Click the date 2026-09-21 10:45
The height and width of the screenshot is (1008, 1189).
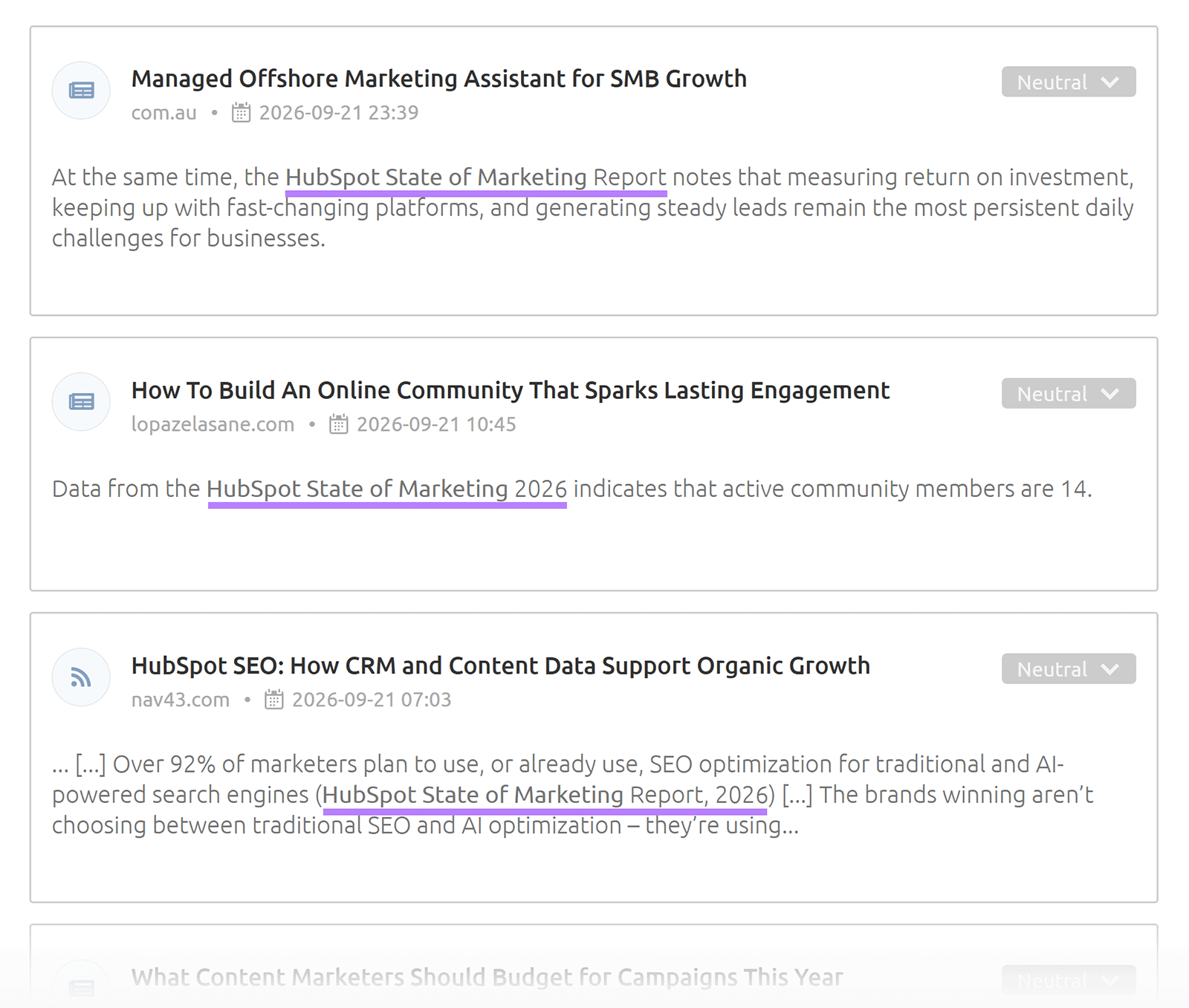pyautogui.click(x=436, y=425)
